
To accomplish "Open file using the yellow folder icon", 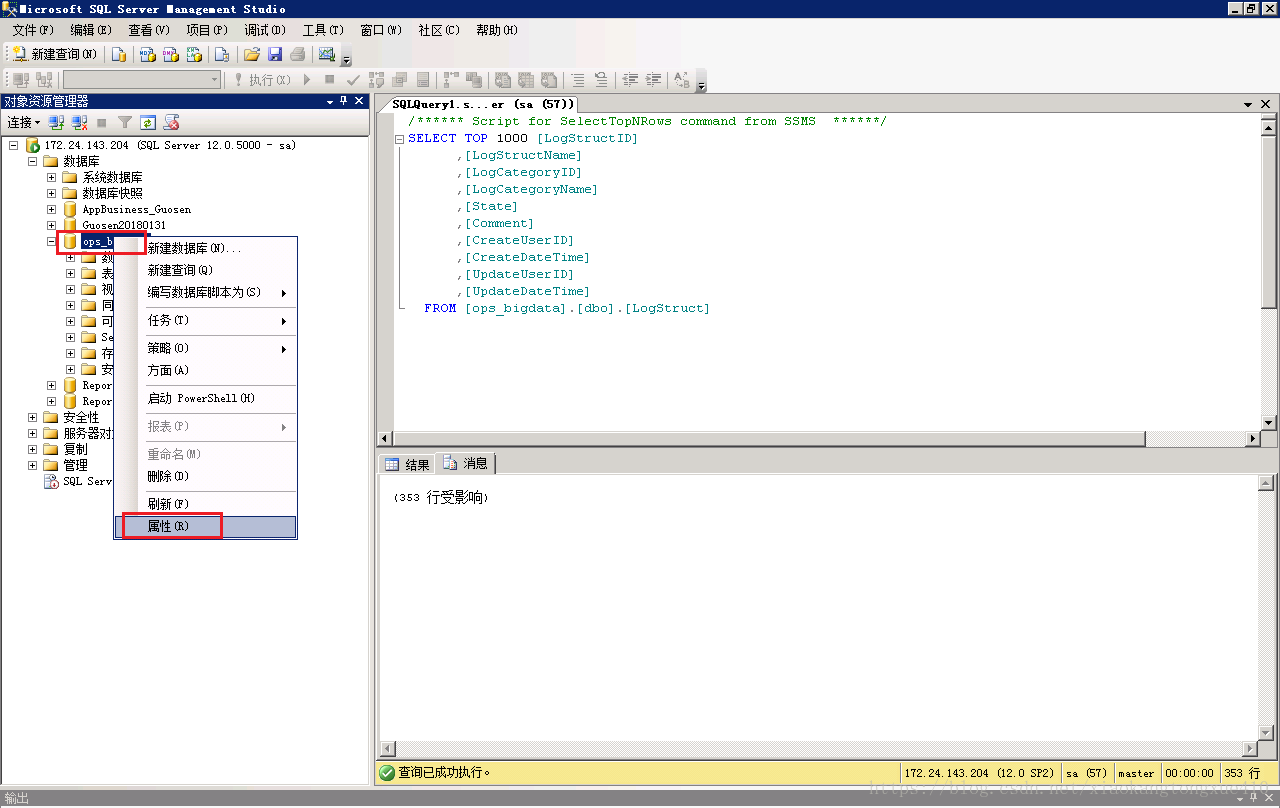I will click(x=252, y=54).
